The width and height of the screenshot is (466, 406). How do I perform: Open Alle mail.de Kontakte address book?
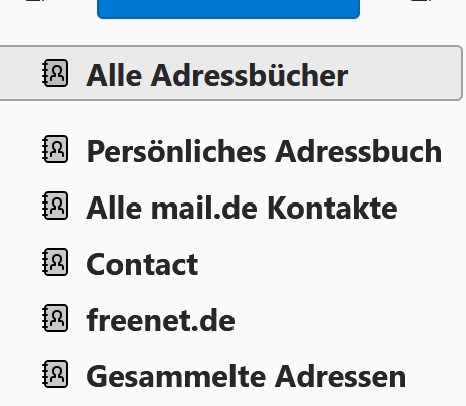tap(242, 208)
